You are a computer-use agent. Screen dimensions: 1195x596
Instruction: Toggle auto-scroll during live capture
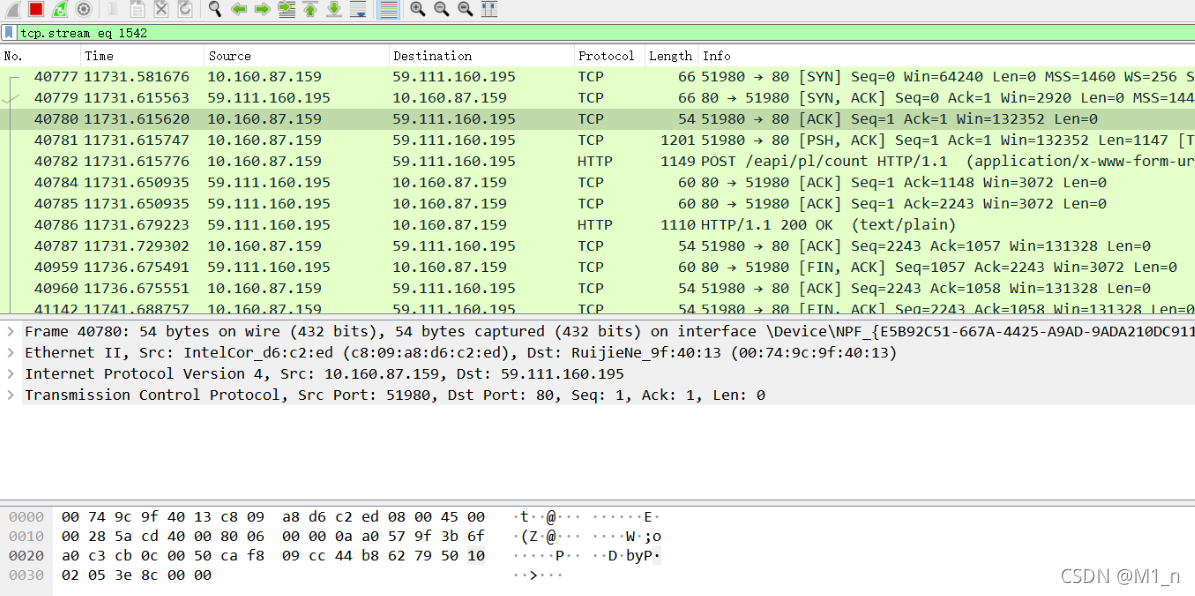click(358, 9)
